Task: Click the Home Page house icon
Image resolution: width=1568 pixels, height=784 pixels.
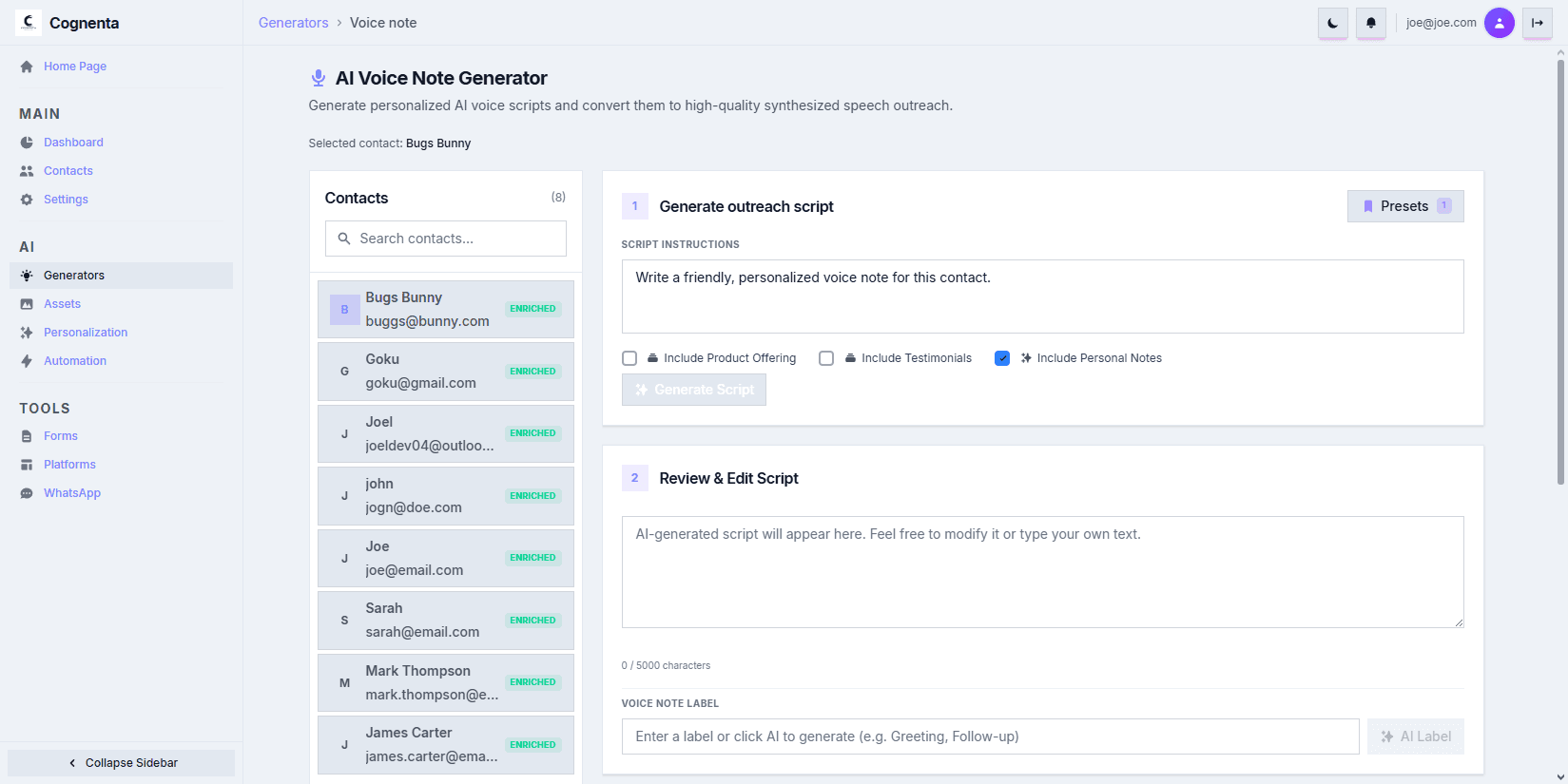Action: click(27, 67)
